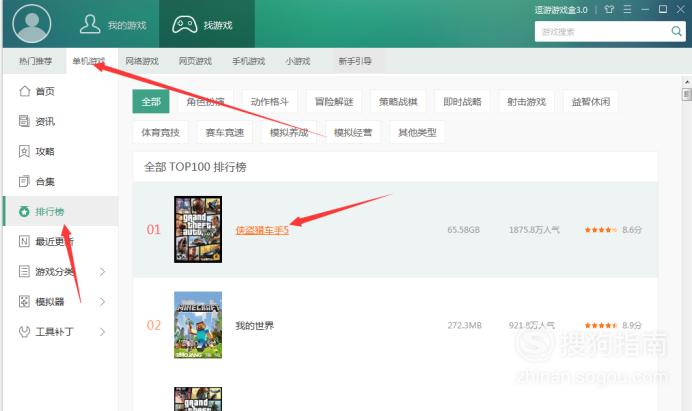
Task: Click the list icon beside 游戏分类
Action: click(24, 271)
